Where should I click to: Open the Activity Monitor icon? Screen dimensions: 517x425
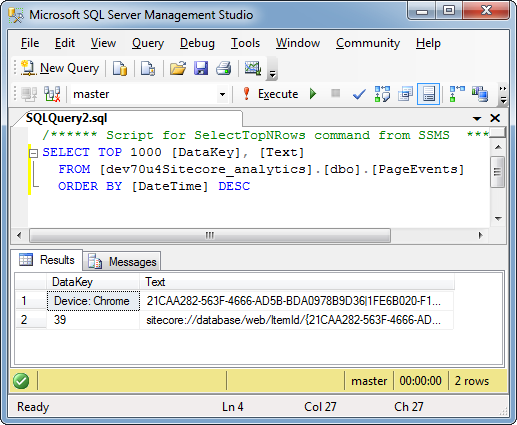252,68
